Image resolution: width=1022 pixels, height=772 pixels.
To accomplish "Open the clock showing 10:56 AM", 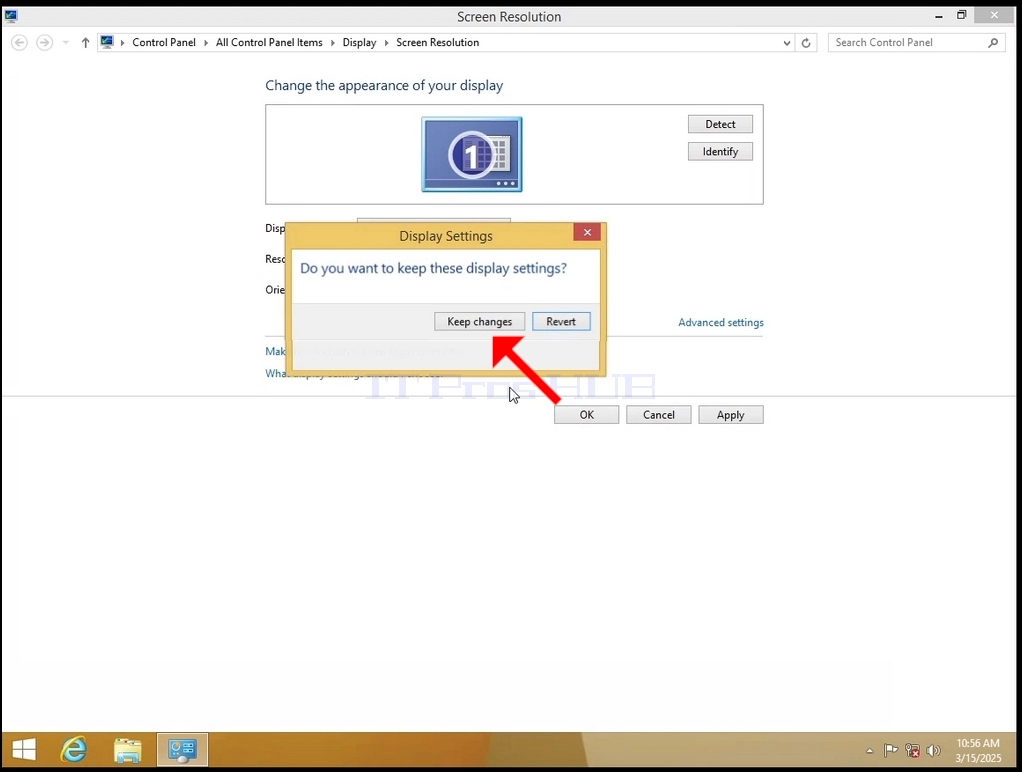I will tap(978, 750).
